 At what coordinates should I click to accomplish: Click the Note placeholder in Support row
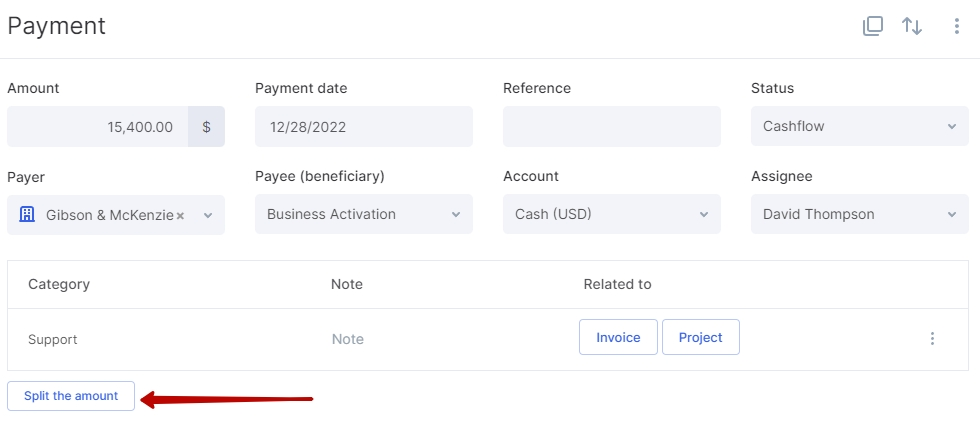pos(348,339)
